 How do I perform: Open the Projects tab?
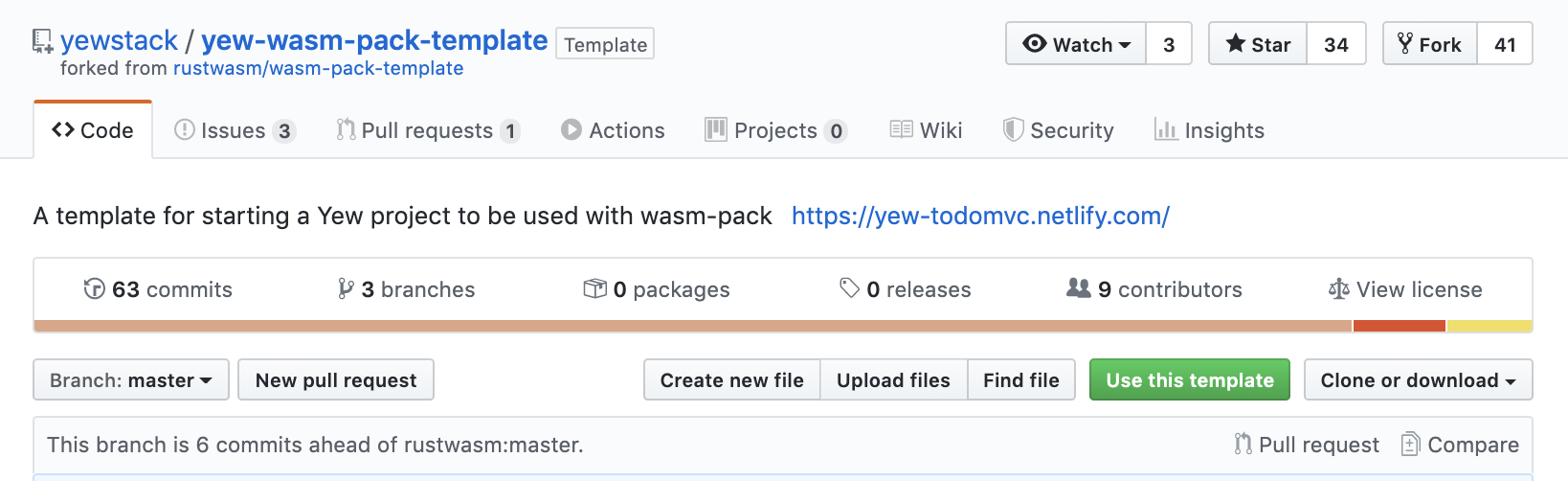coord(776,130)
